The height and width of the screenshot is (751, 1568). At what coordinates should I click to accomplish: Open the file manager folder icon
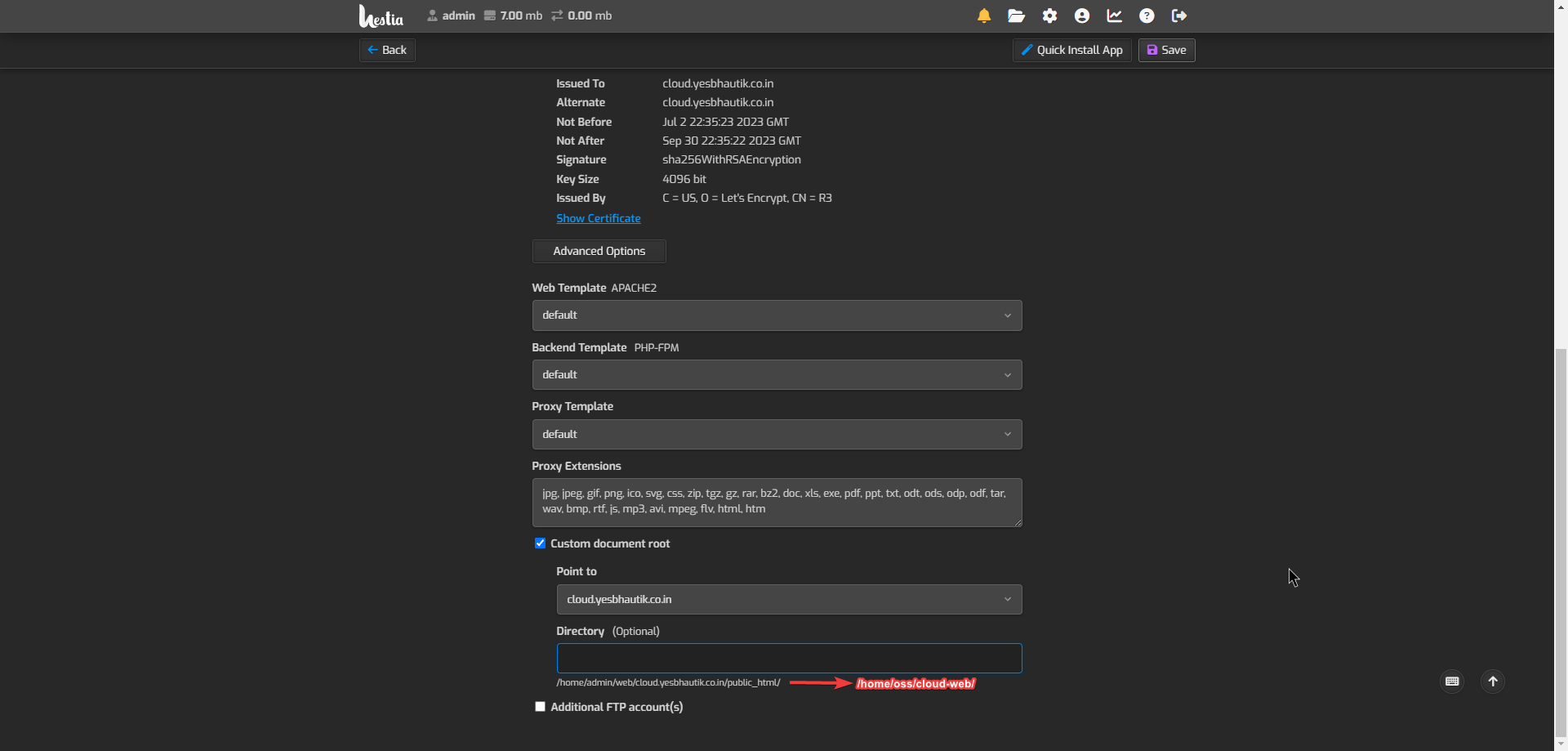coord(1016,16)
